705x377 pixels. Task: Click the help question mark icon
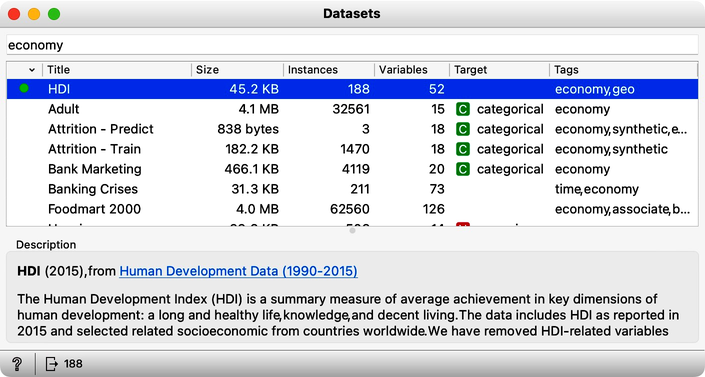(17, 364)
